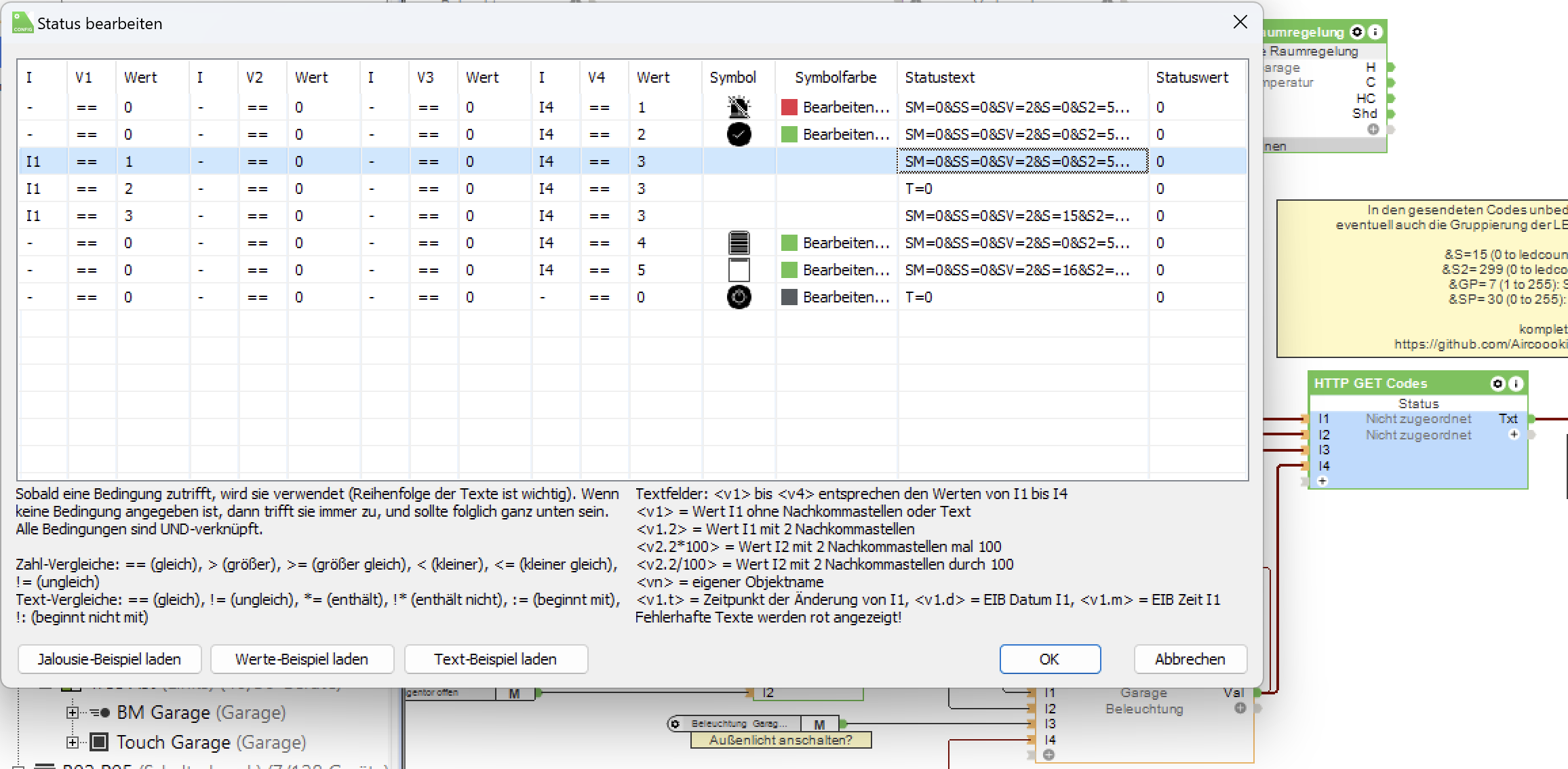Click plus icon under Shd on Raumregelung block
Image resolution: width=1568 pixels, height=769 pixels.
[x=1373, y=129]
